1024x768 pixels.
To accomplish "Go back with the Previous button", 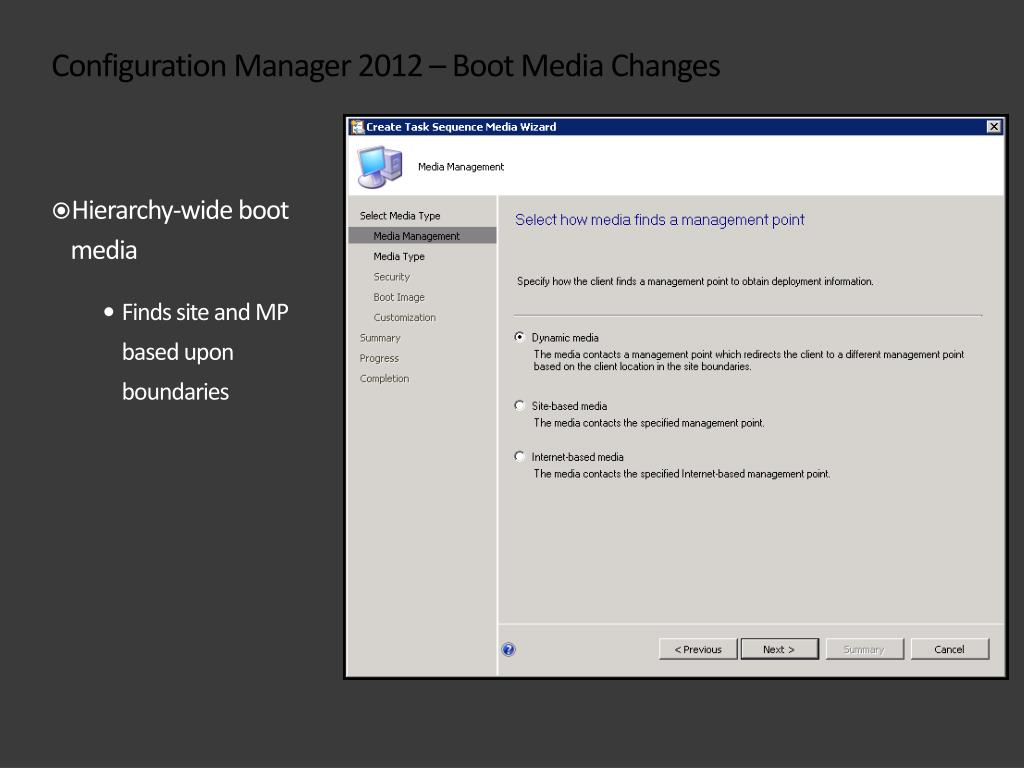I will (x=698, y=649).
